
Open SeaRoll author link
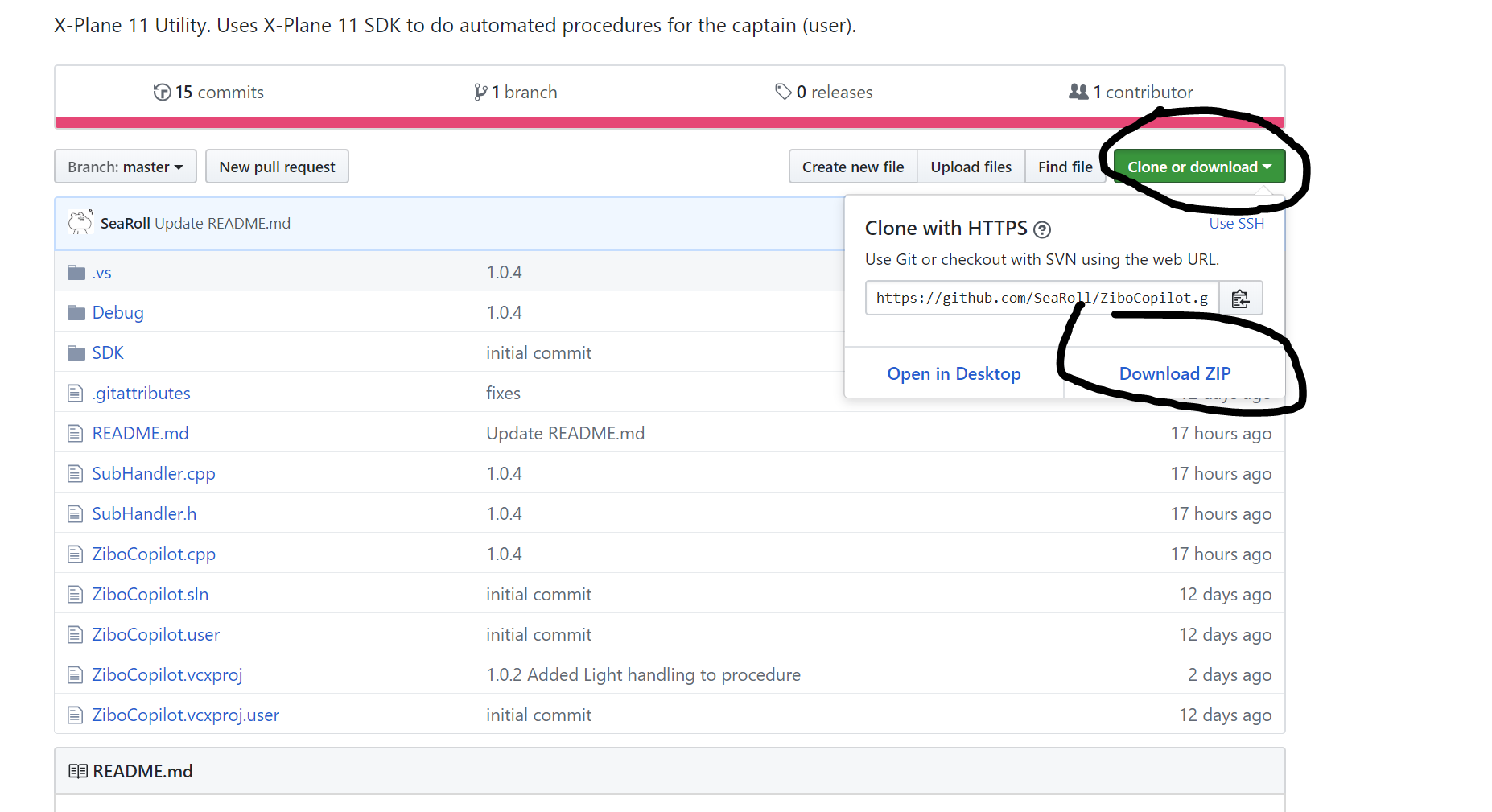coord(126,223)
